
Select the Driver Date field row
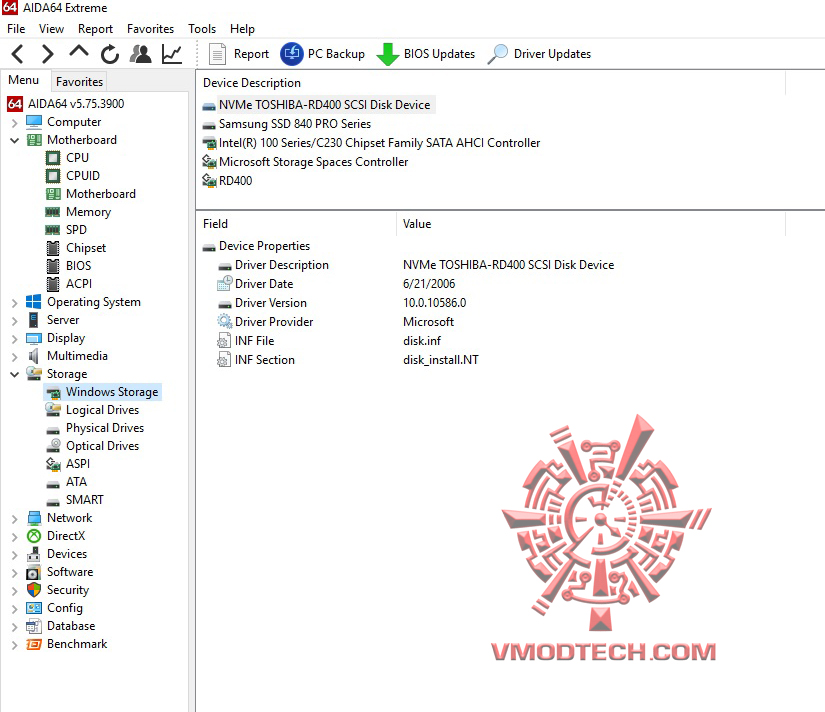337,284
